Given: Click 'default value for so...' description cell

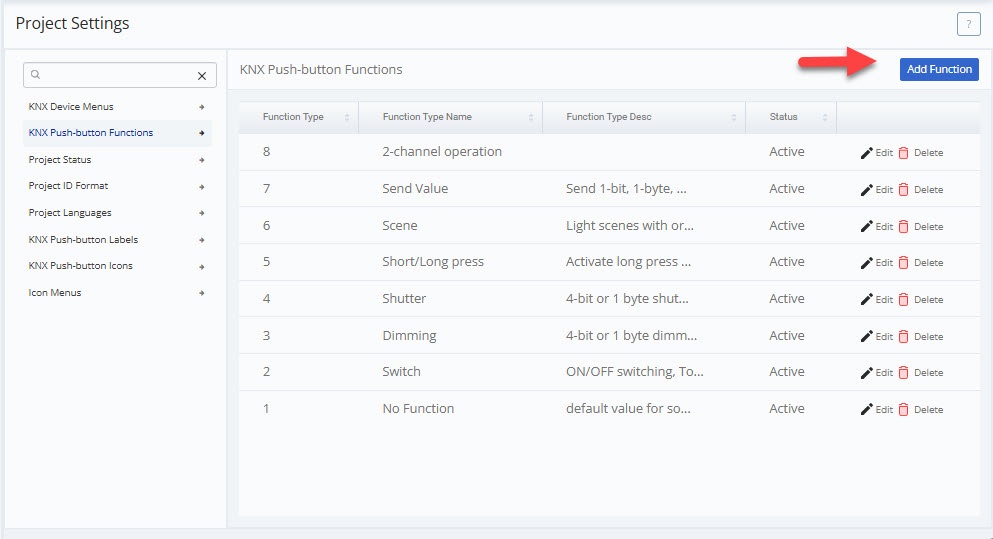Looking at the screenshot, I should pyautogui.click(x=628, y=408).
